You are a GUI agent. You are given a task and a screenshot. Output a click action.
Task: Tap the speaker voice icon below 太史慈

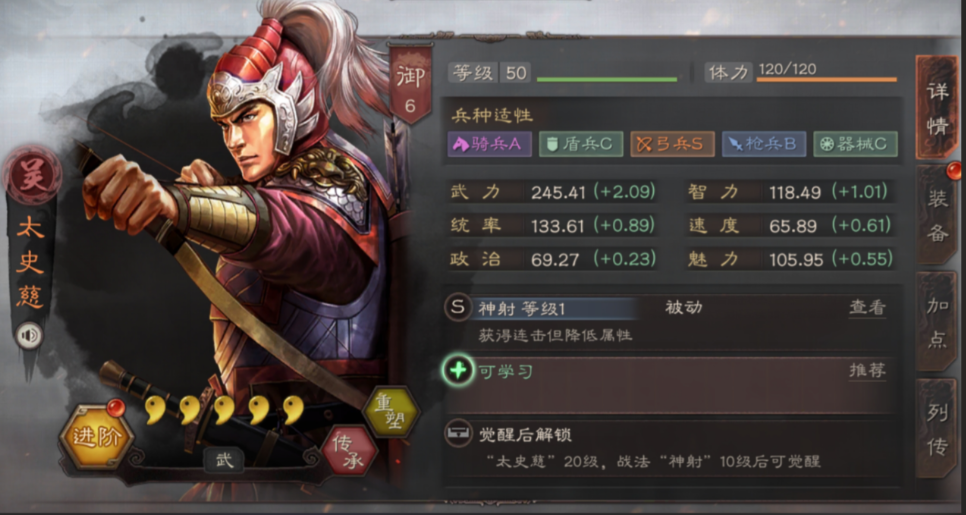point(28,336)
